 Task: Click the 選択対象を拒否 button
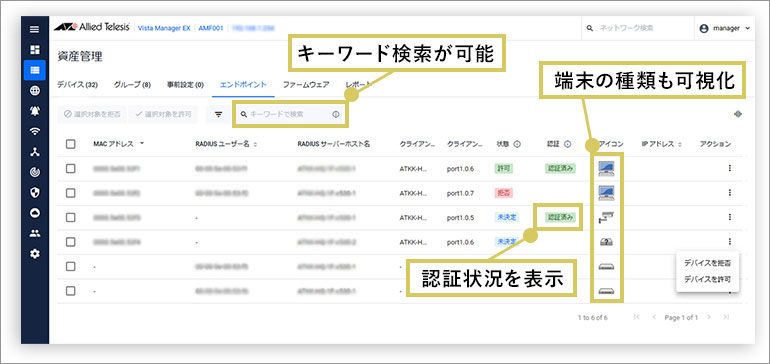[92, 114]
